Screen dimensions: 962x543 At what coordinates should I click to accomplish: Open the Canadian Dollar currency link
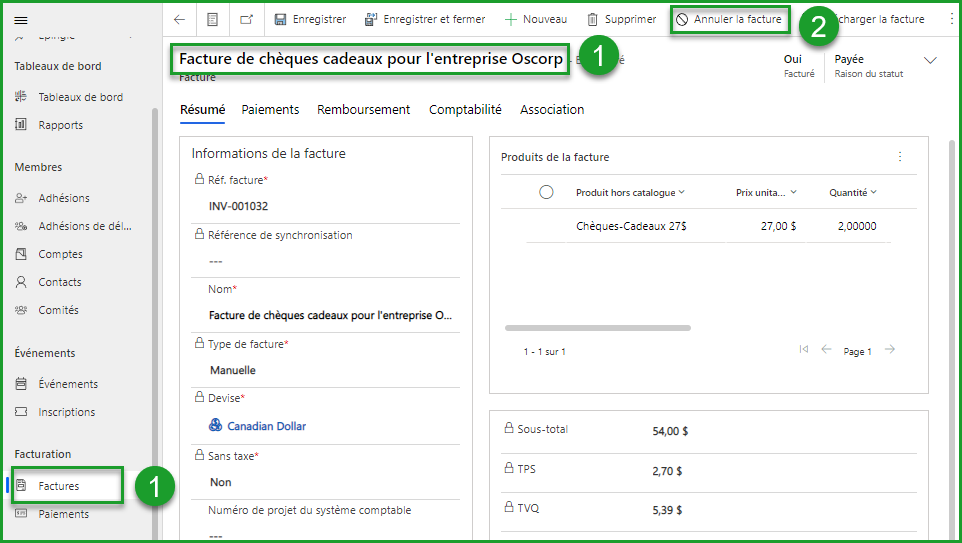point(266,426)
